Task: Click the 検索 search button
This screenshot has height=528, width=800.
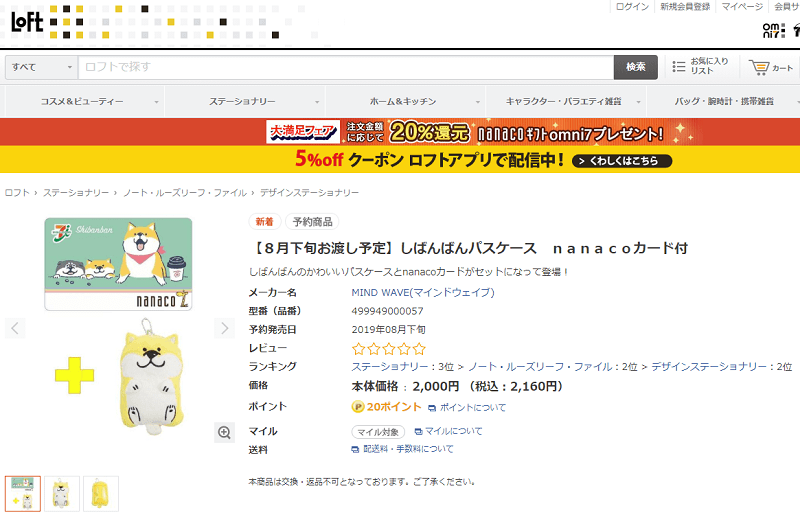Action: [636, 67]
